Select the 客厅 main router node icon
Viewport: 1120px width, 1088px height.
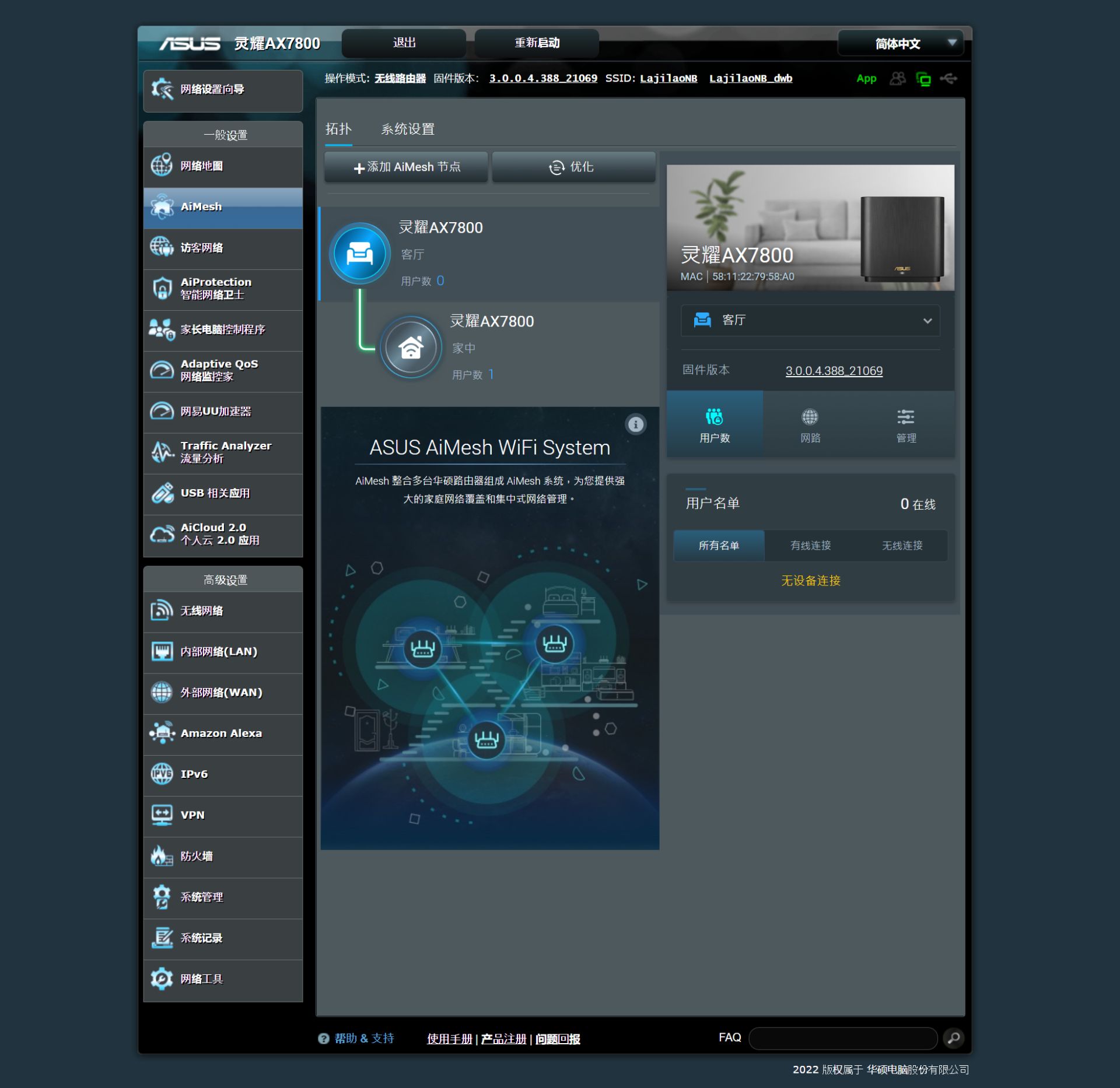click(x=360, y=254)
